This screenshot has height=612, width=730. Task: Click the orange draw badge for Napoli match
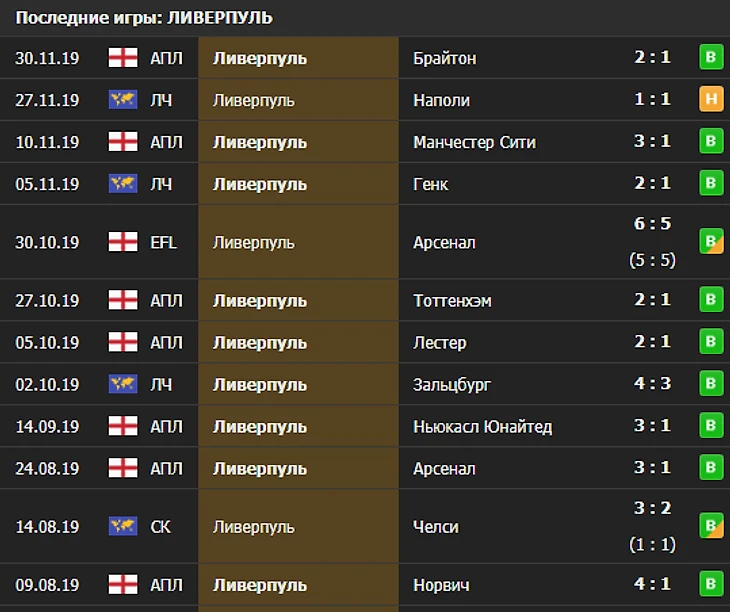coord(711,99)
